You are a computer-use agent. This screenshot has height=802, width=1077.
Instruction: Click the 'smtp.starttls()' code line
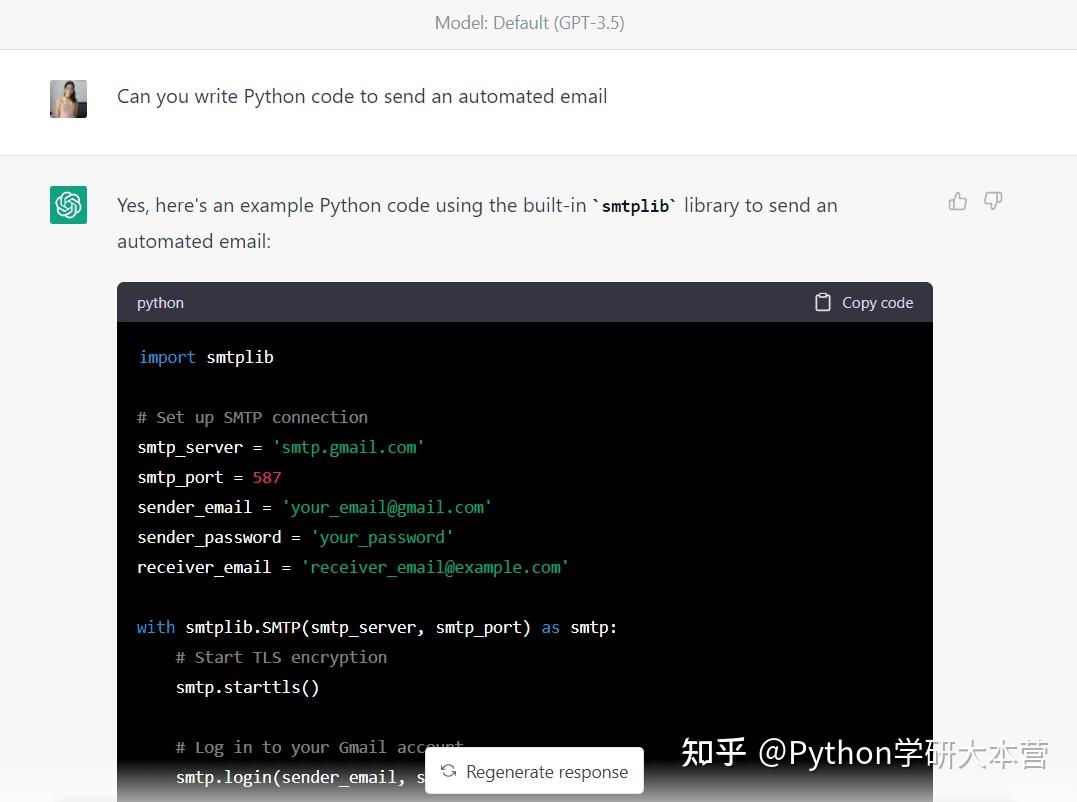[247, 687]
